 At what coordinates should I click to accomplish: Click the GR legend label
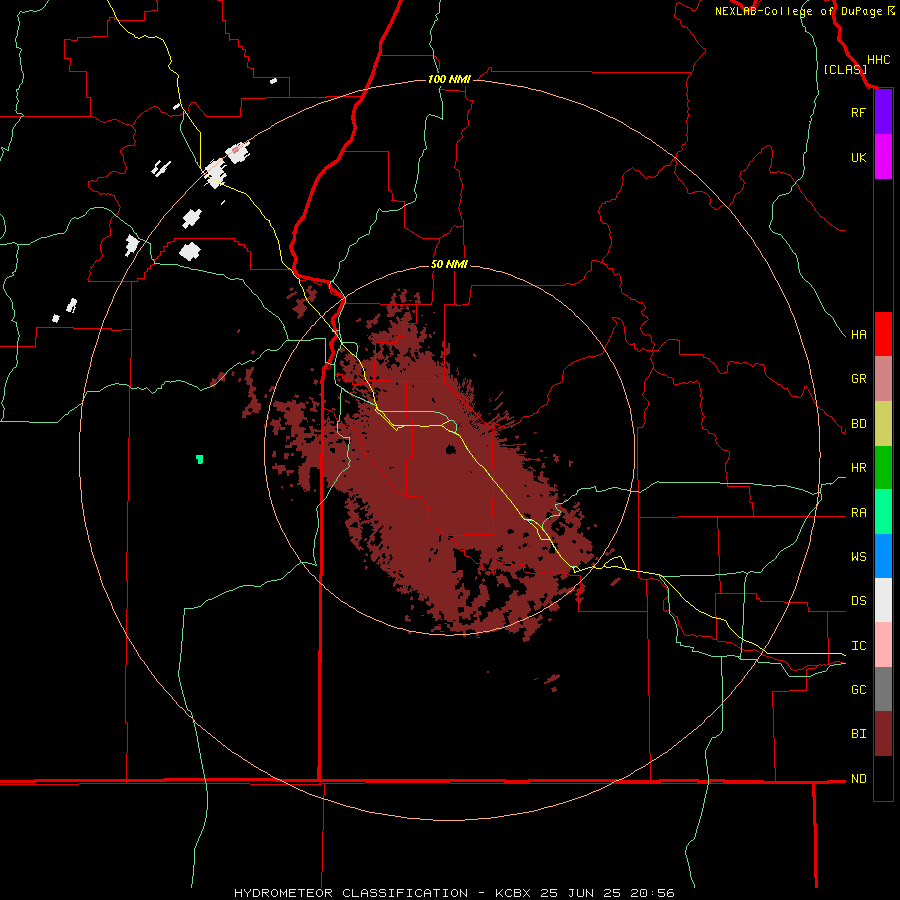point(859,379)
